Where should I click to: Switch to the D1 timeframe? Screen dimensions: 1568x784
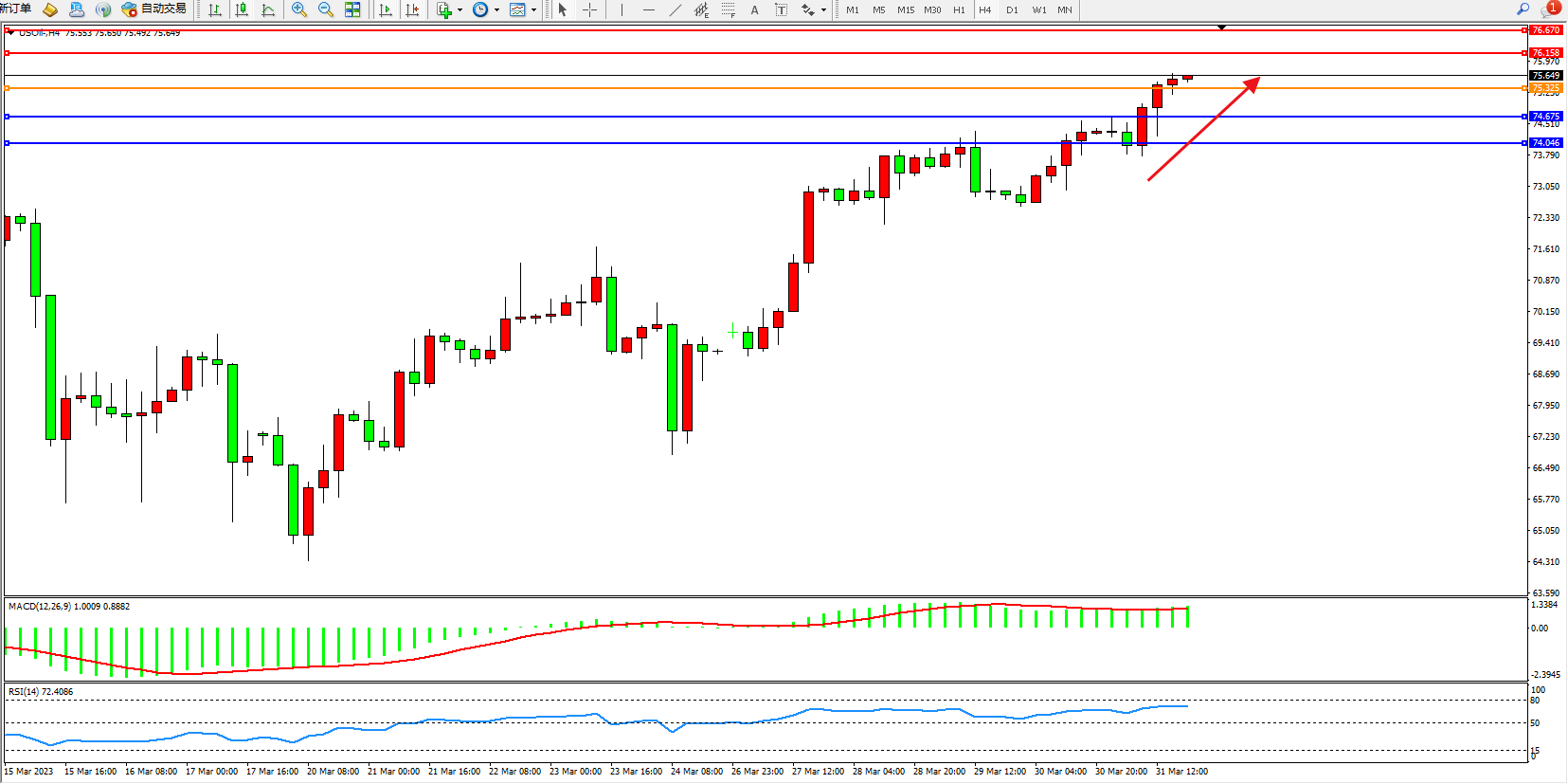(1012, 9)
